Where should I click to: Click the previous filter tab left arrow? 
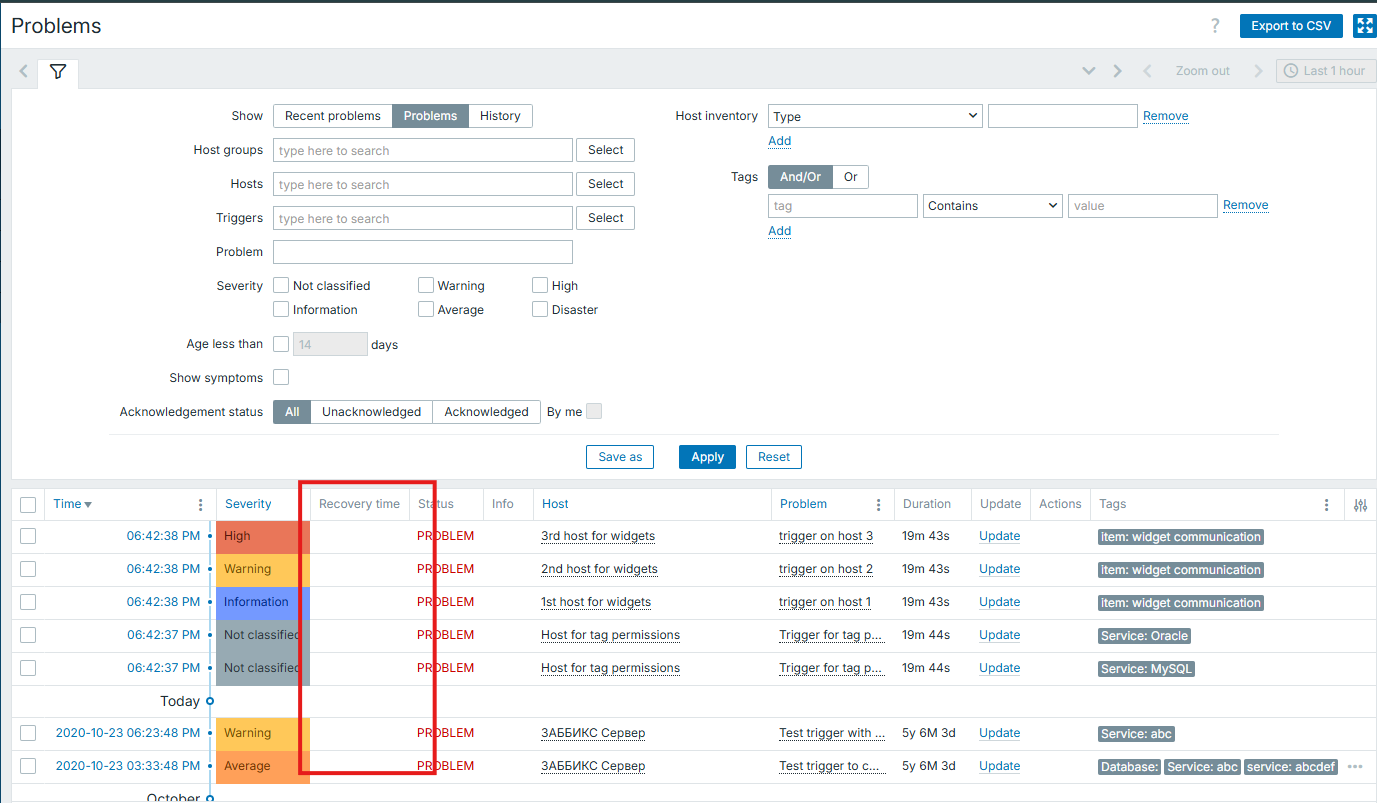click(24, 71)
